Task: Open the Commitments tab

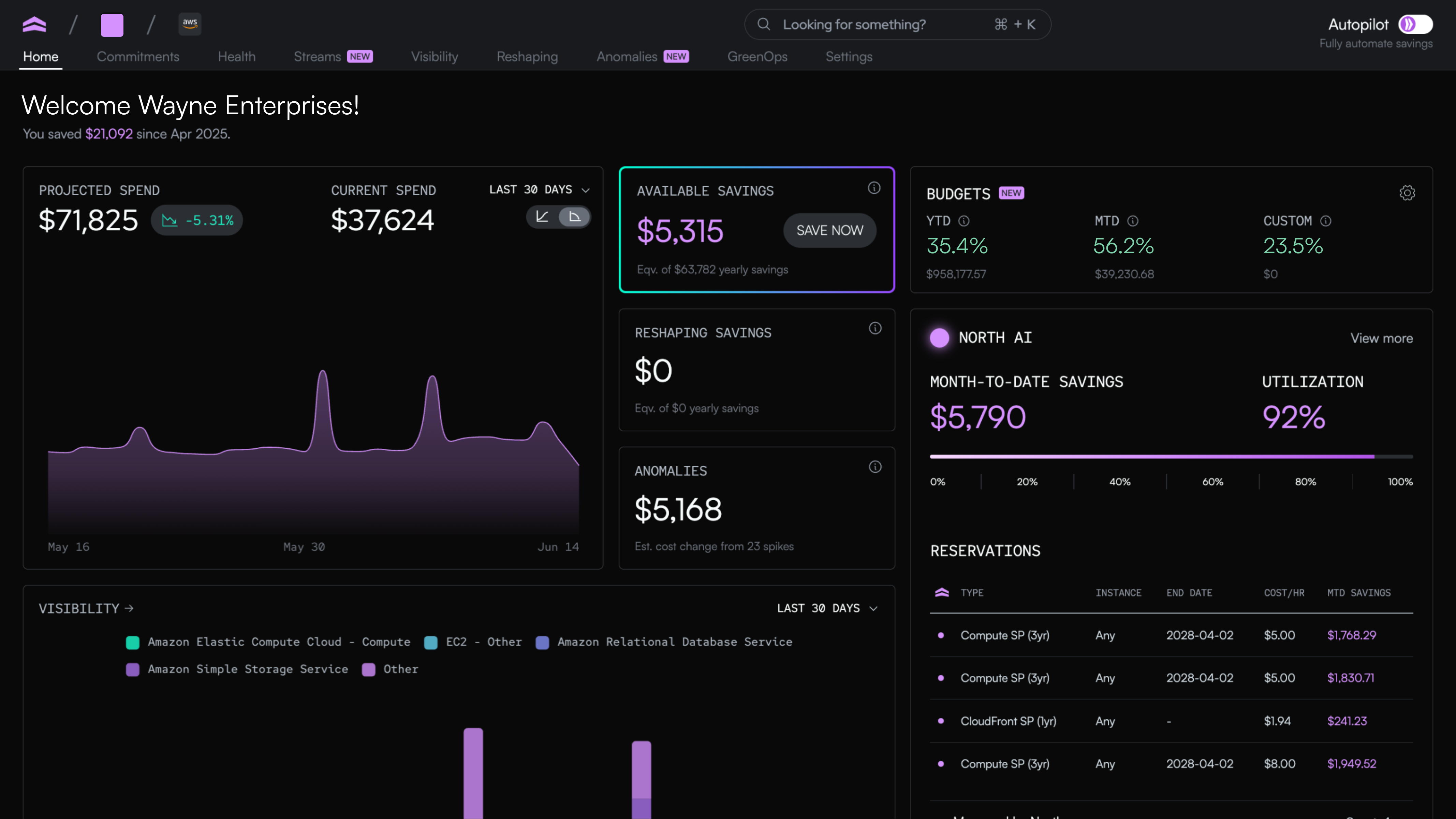Action: coord(138,57)
